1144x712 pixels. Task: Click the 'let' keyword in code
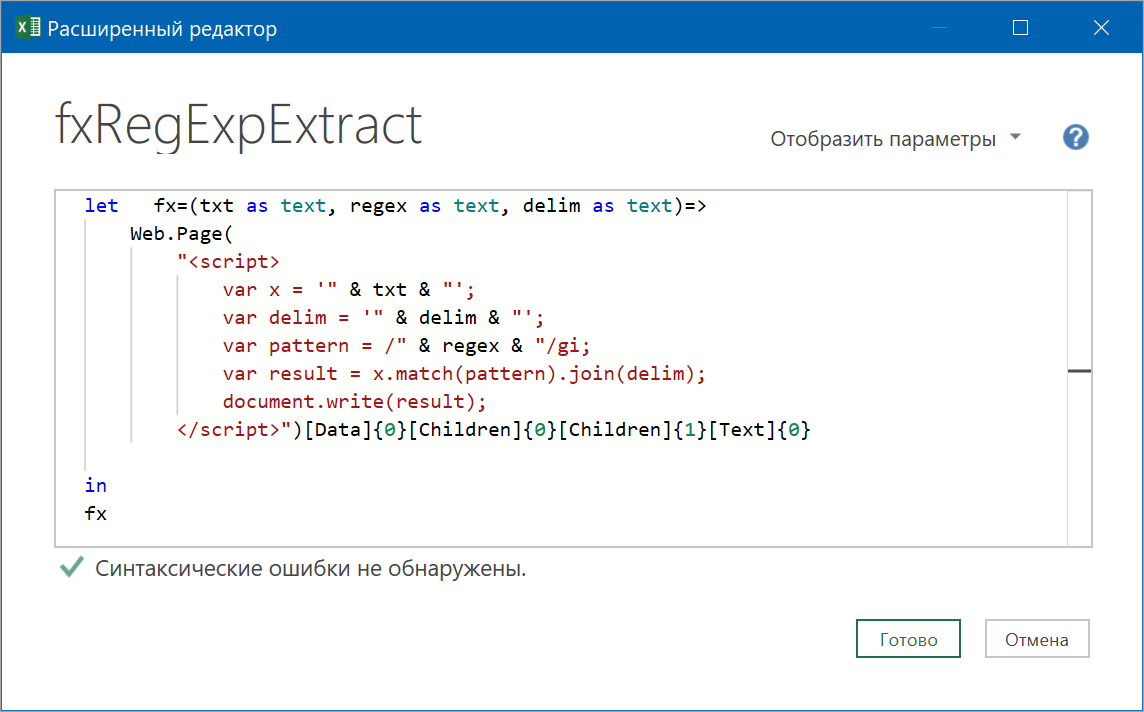[101, 206]
